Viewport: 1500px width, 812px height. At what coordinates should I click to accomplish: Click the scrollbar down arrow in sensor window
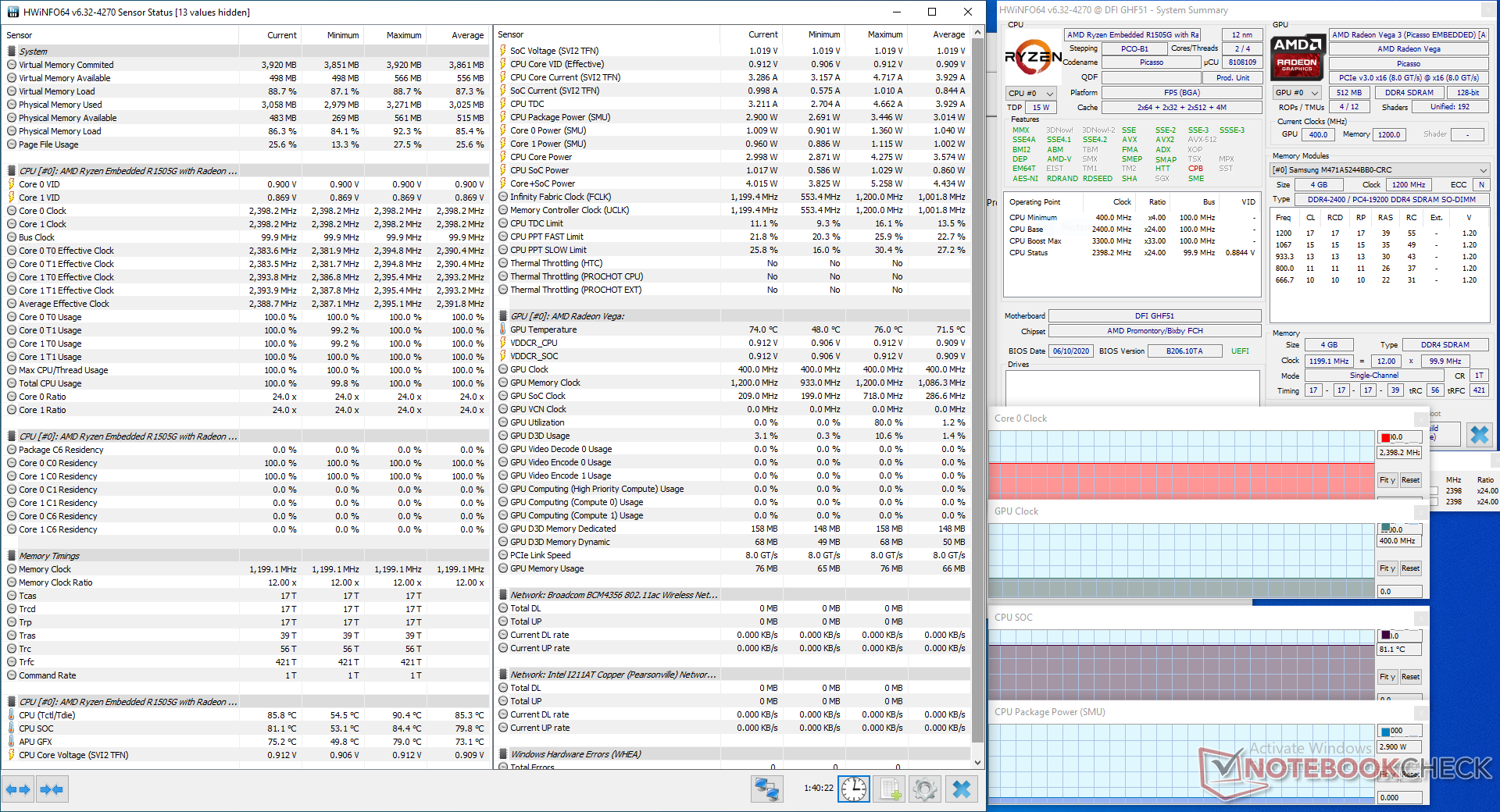pyautogui.click(x=977, y=763)
